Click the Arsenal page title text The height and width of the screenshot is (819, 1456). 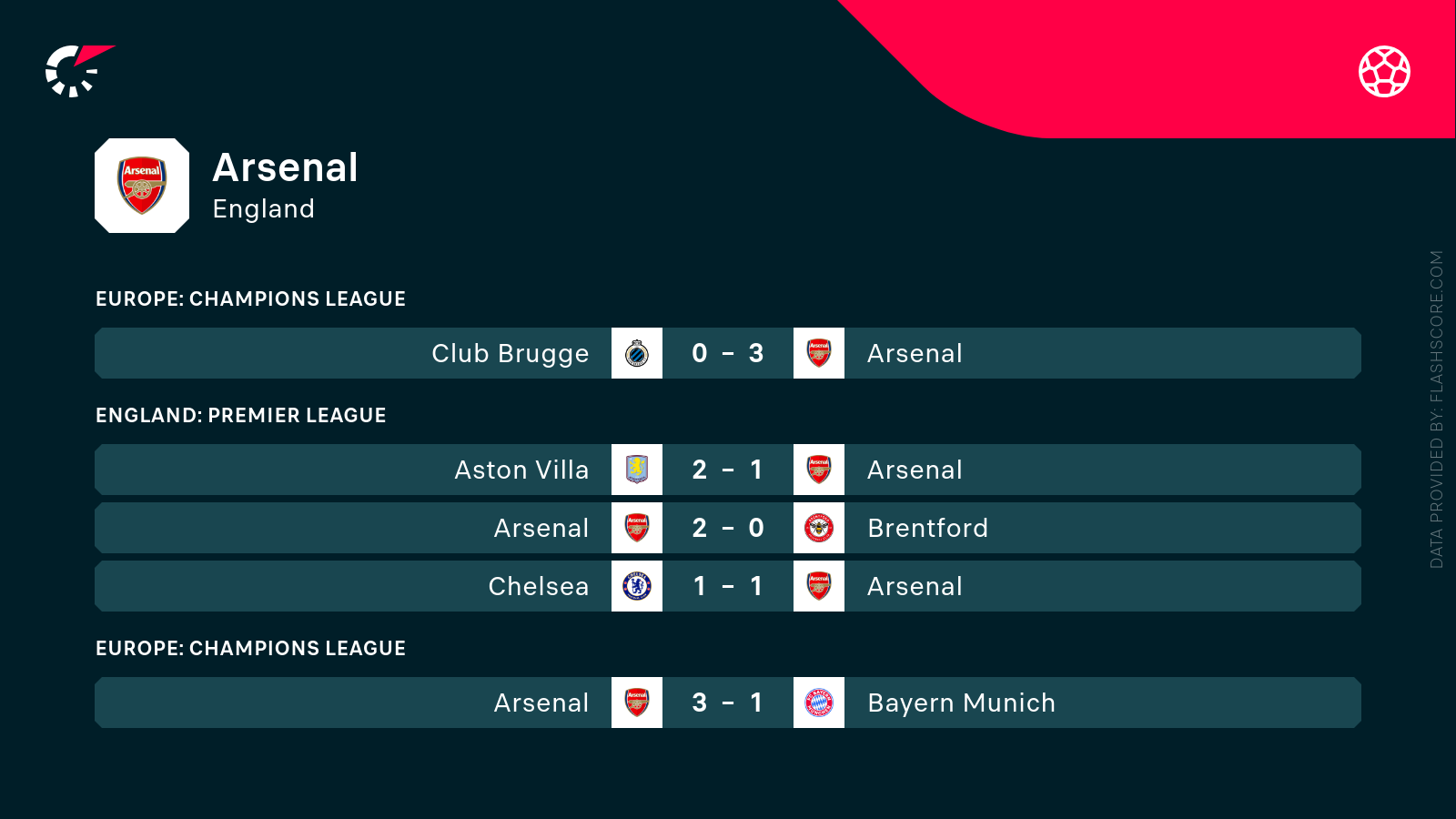285,167
